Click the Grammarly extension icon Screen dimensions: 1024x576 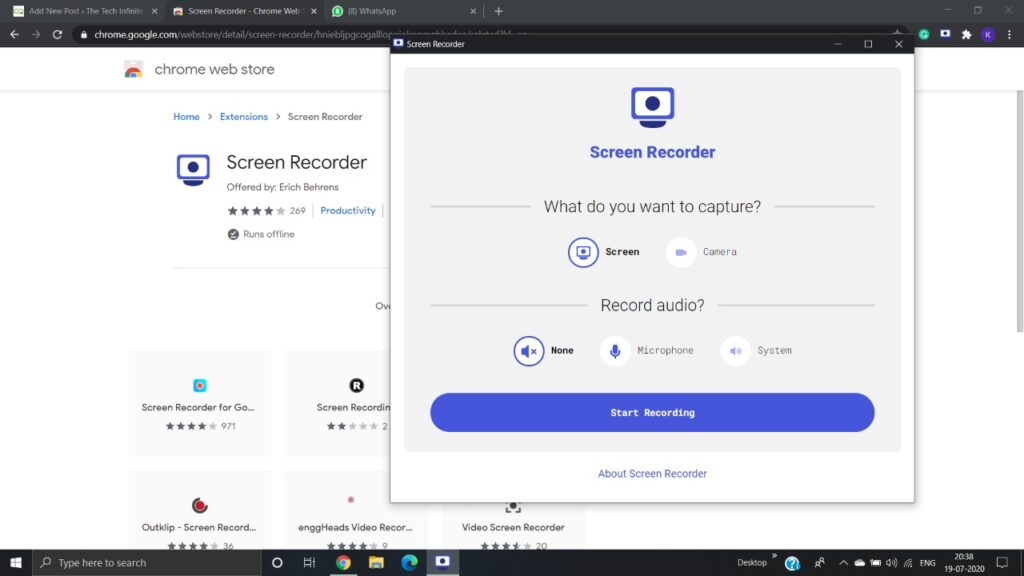(x=923, y=35)
